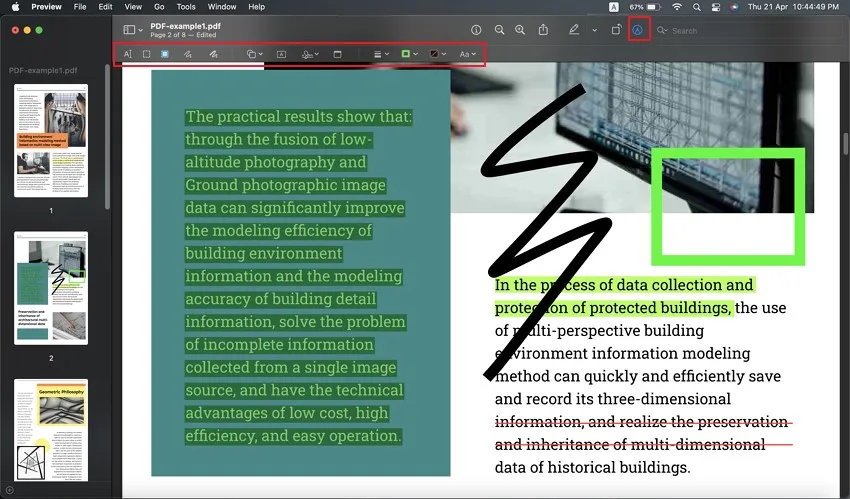Click the date and time clock
Viewport: 850px width, 499px height.
click(794, 7)
